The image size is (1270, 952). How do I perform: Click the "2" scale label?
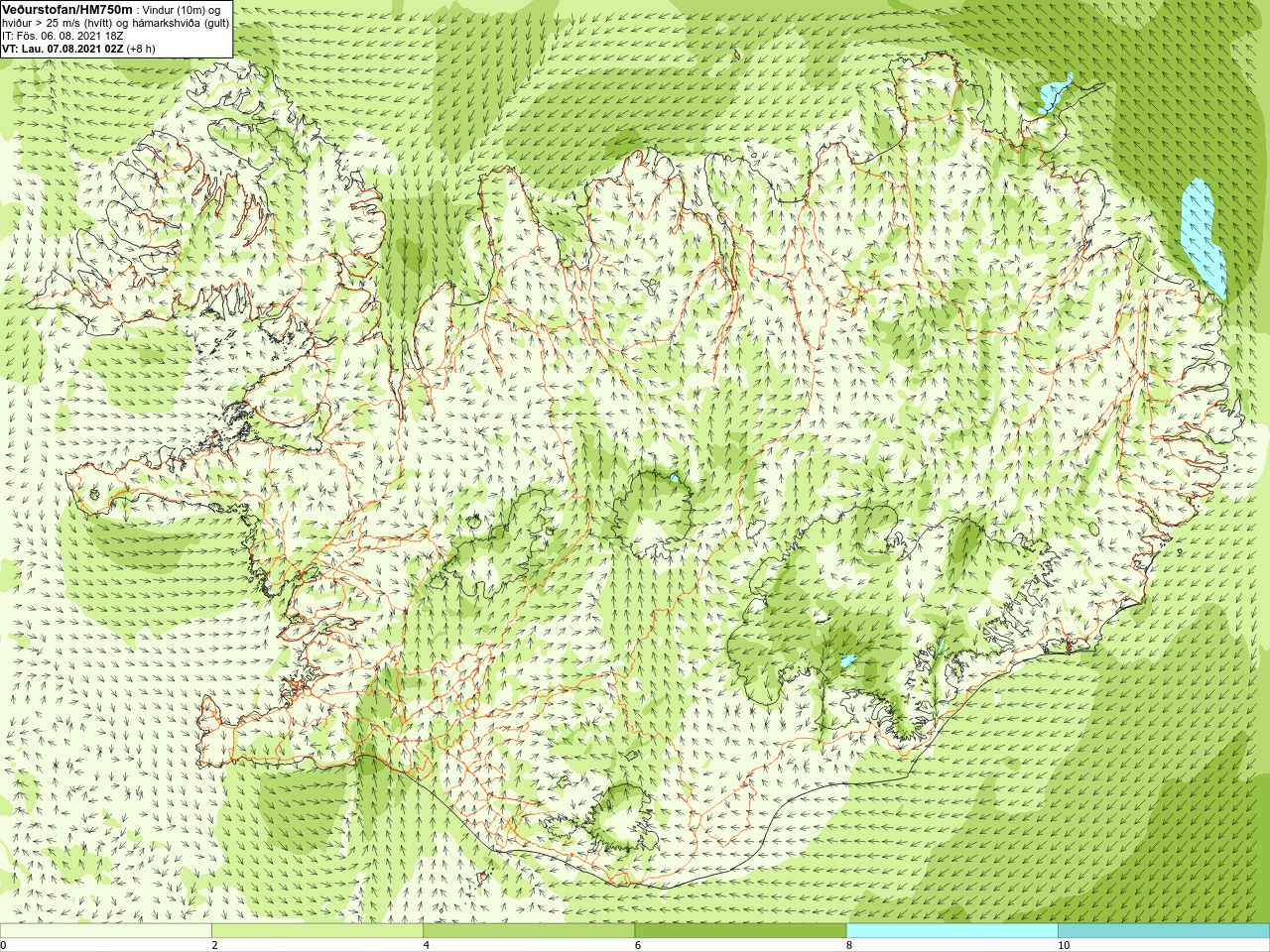[x=214, y=945]
